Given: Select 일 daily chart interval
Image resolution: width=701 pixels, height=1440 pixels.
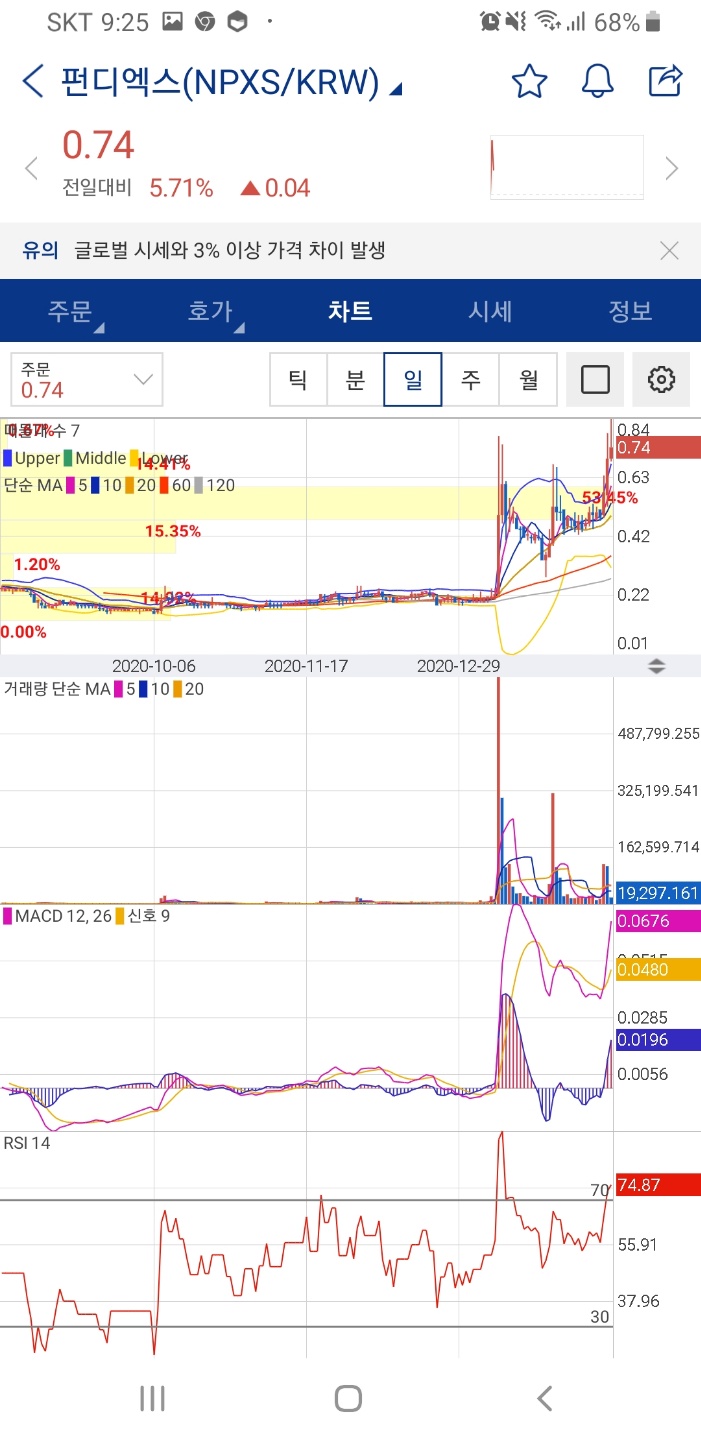Looking at the screenshot, I should tap(413, 380).
